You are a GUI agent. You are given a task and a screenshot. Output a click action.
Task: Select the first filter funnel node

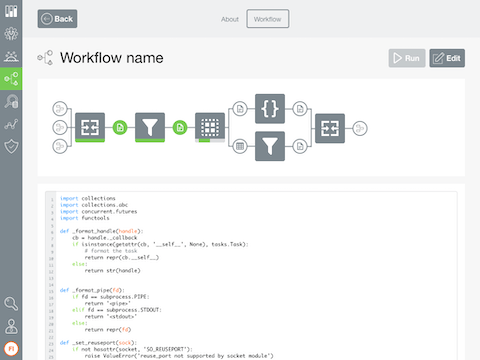150,127
